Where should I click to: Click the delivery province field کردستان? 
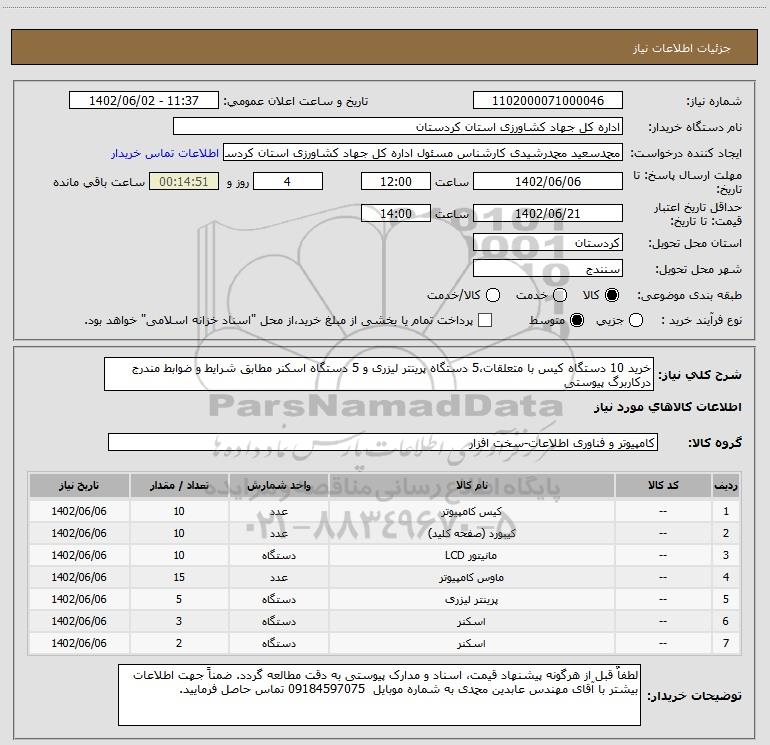(x=548, y=242)
